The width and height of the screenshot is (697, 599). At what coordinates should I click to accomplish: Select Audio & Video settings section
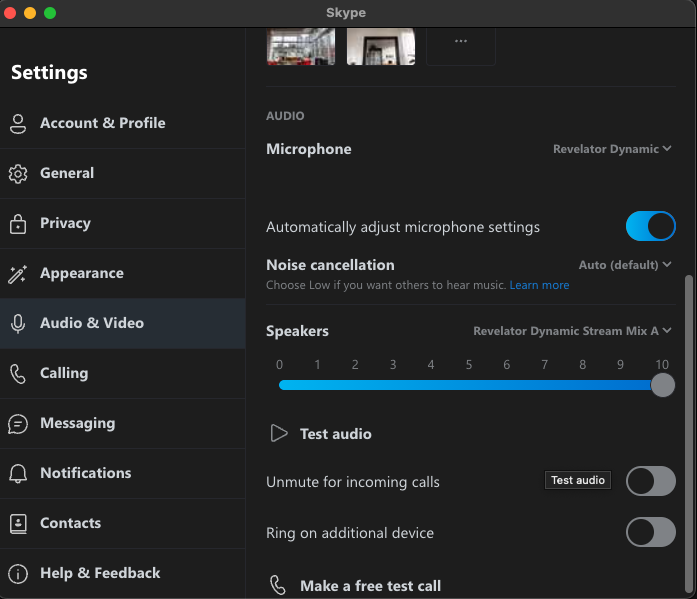click(123, 323)
